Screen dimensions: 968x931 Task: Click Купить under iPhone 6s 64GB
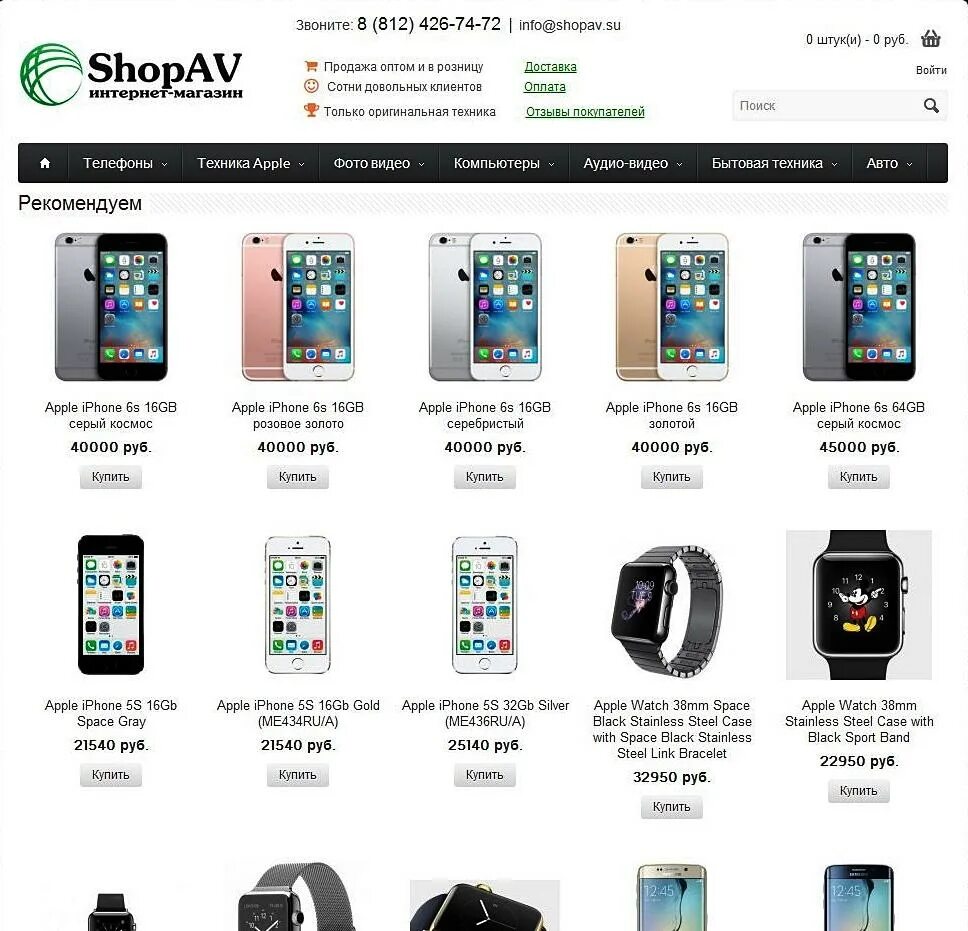858,477
